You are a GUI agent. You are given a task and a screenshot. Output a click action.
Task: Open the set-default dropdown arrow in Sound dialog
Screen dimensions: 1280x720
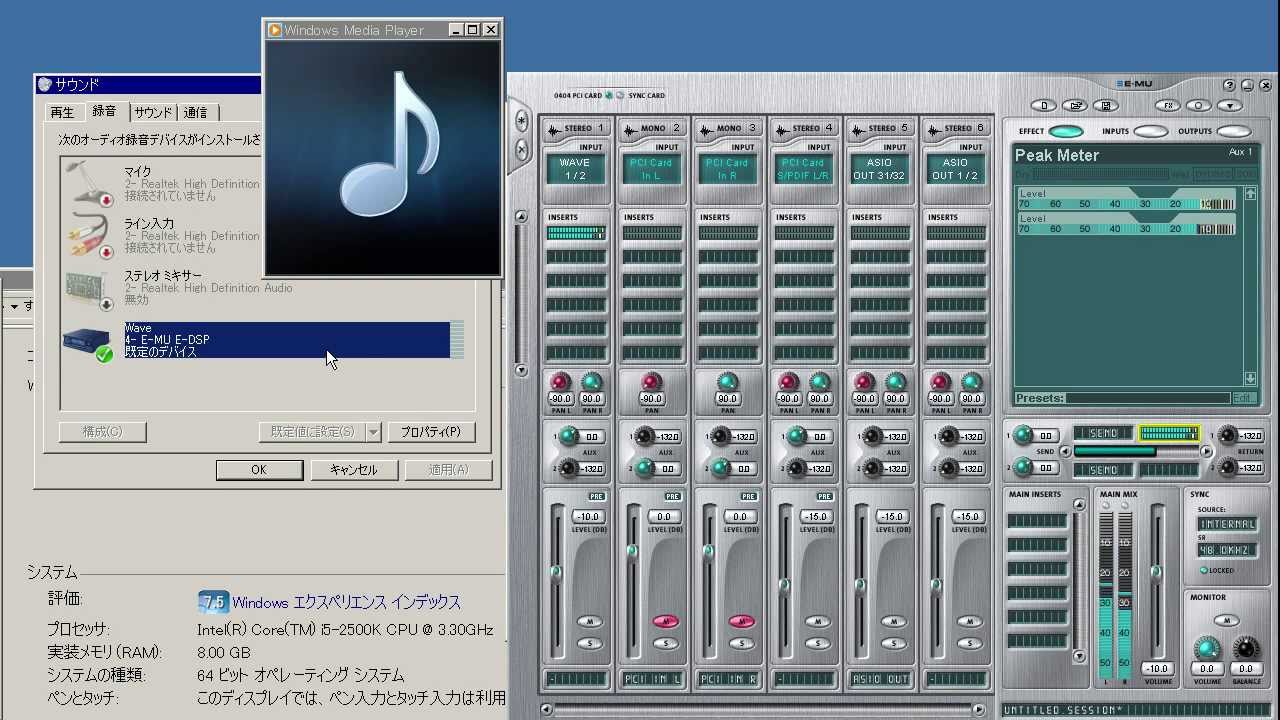click(373, 432)
